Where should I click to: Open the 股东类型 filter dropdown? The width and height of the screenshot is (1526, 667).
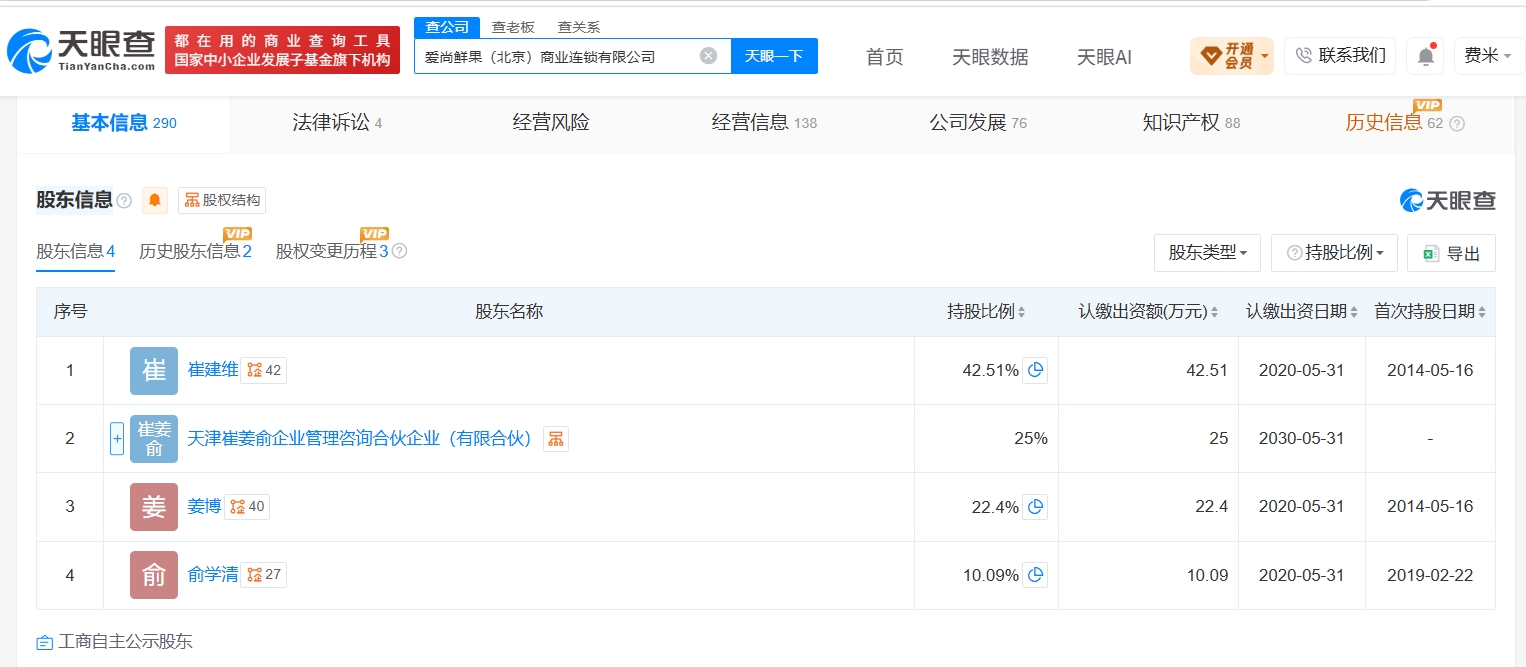coord(1207,253)
